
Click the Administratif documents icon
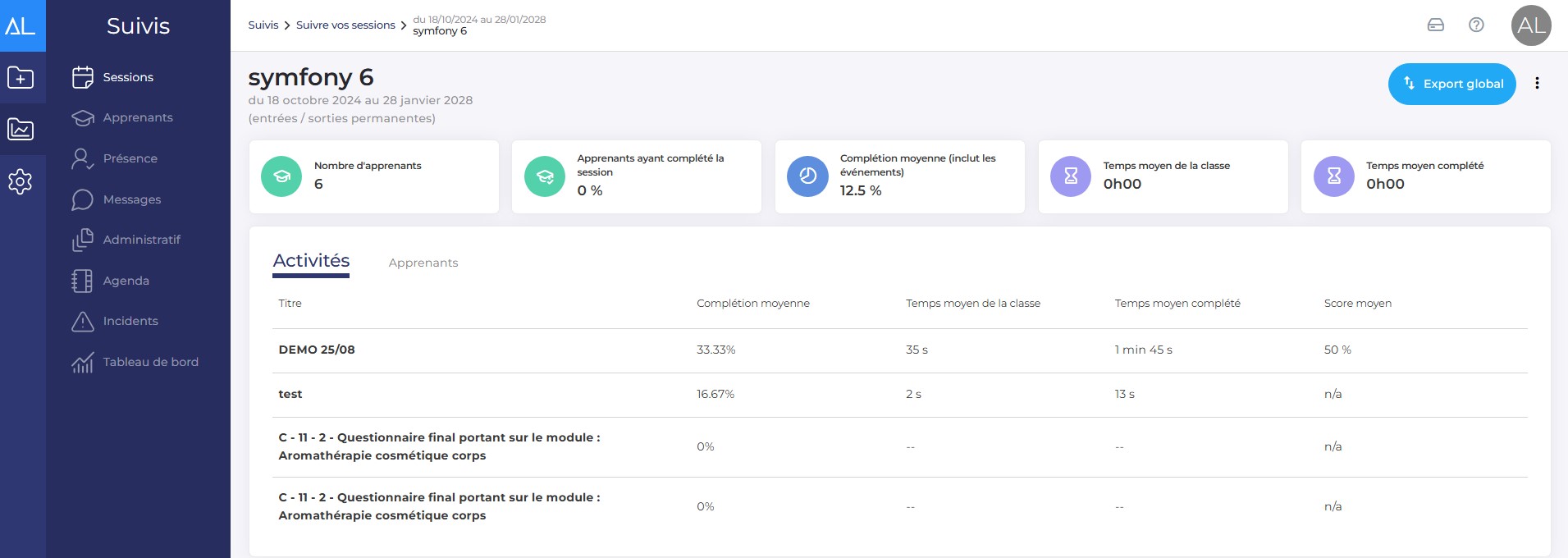click(x=83, y=240)
